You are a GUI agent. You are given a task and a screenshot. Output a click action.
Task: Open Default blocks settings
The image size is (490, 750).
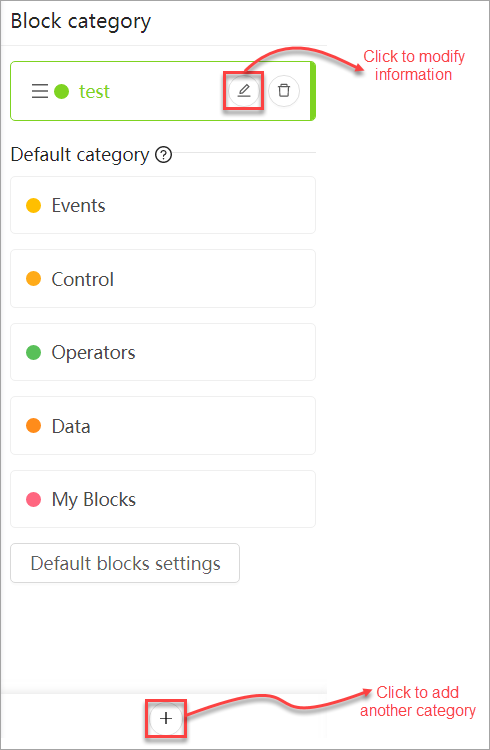coord(125,563)
